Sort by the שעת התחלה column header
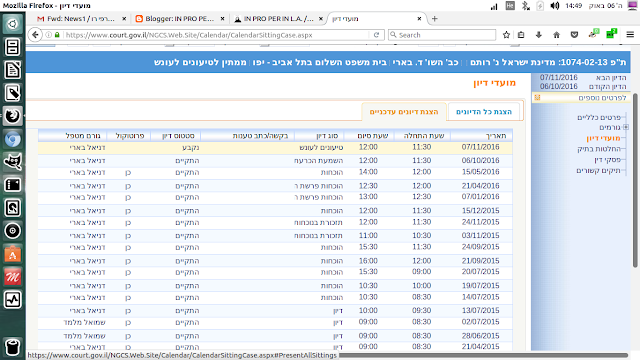The image size is (640, 360). (x=422, y=136)
